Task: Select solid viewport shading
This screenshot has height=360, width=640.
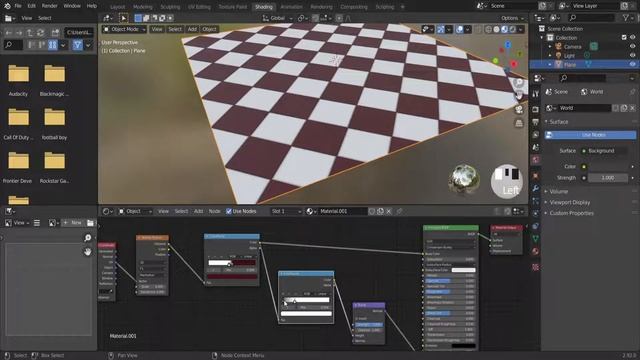Action: click(496, 29)
